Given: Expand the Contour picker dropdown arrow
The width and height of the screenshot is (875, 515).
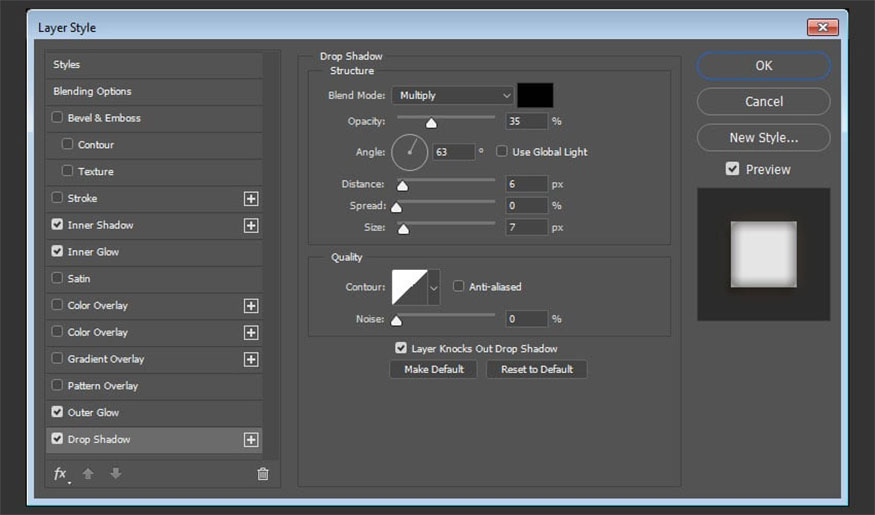Looking at the screenshot, I should (434, 287).
